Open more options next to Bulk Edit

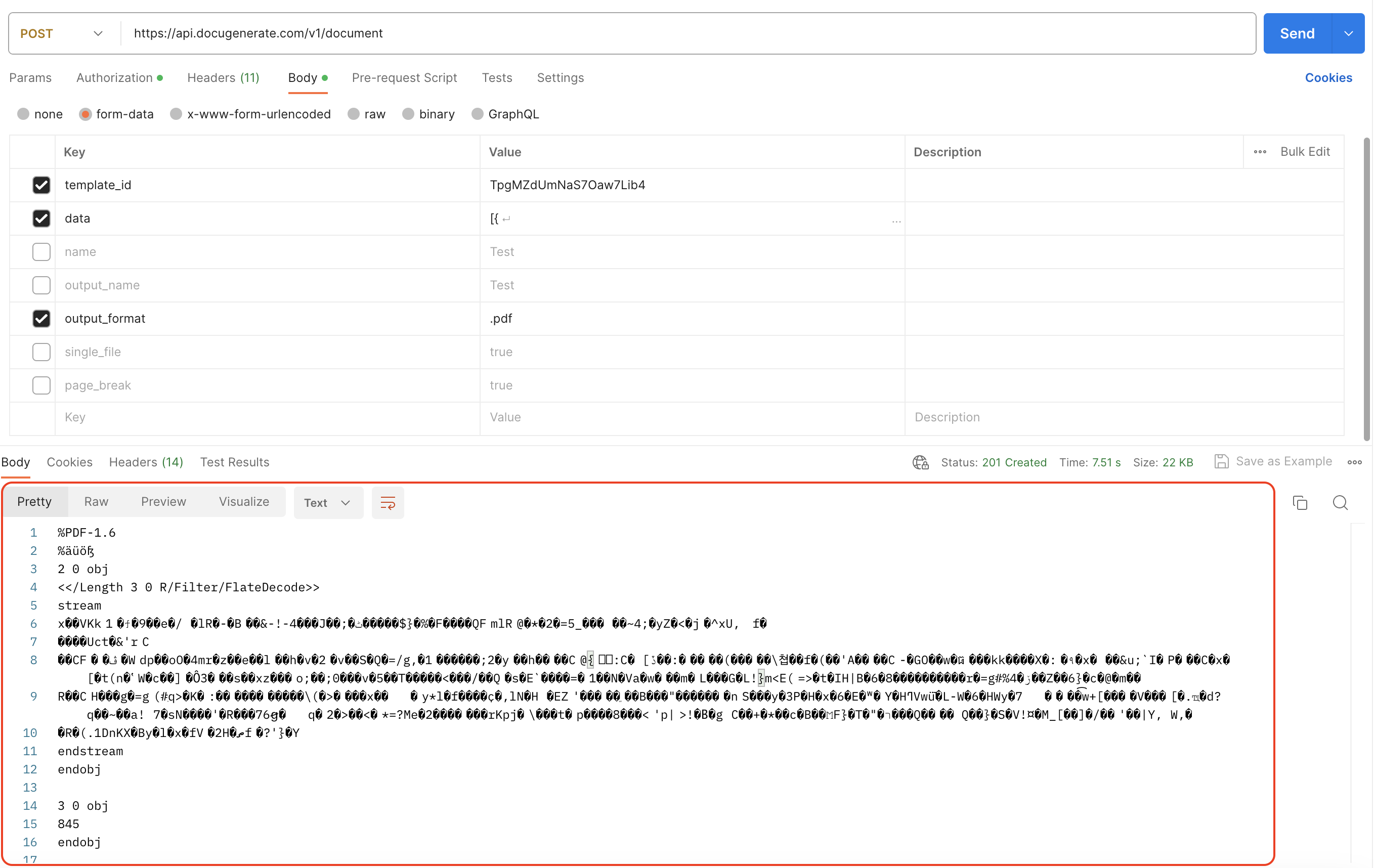[x=1261, y=152]
